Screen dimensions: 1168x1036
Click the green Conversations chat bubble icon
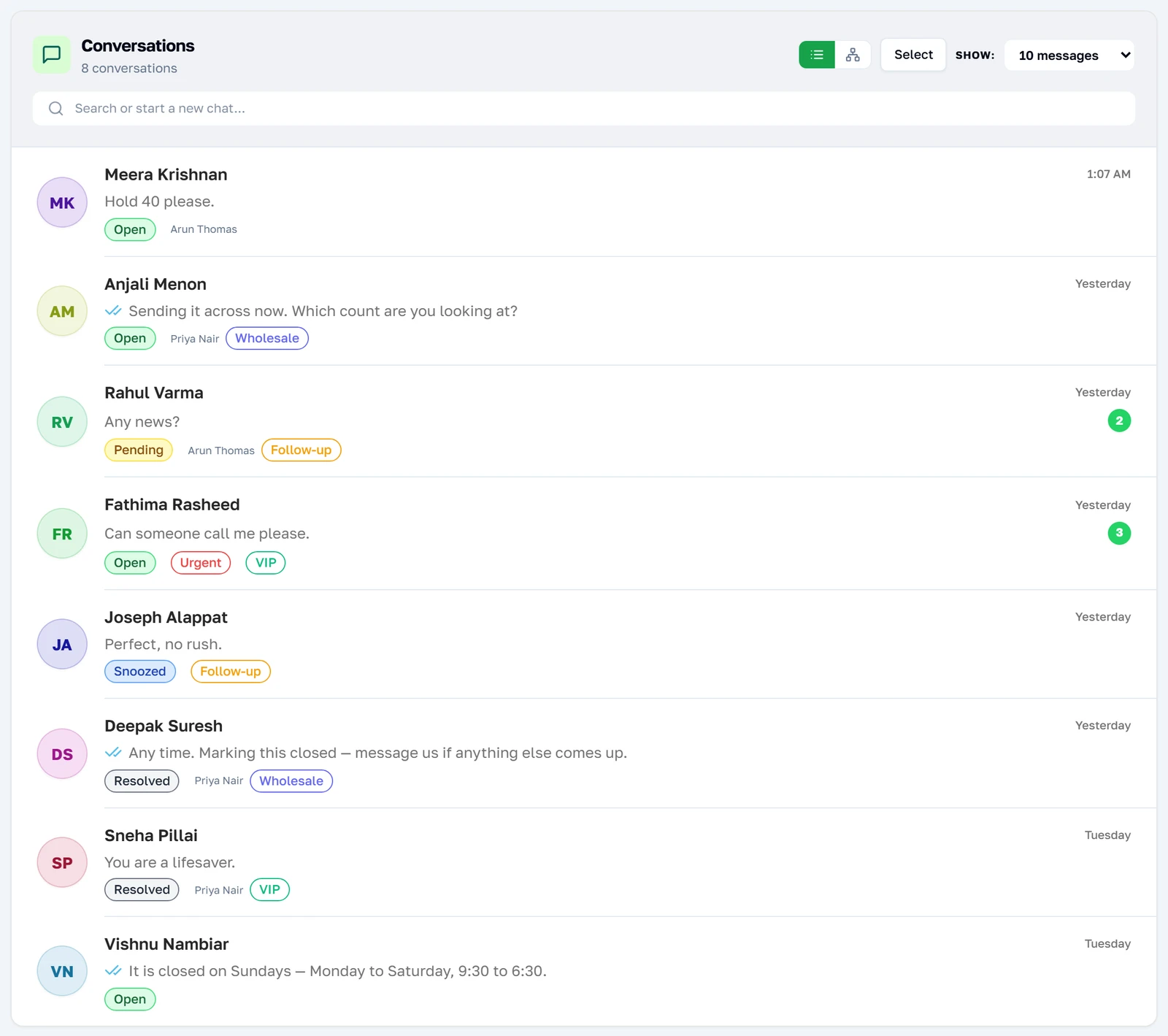(52, 55)
